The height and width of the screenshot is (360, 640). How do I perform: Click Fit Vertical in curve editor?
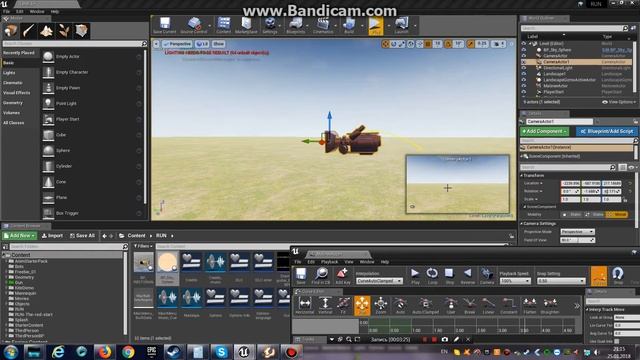[x=325, y=305]
